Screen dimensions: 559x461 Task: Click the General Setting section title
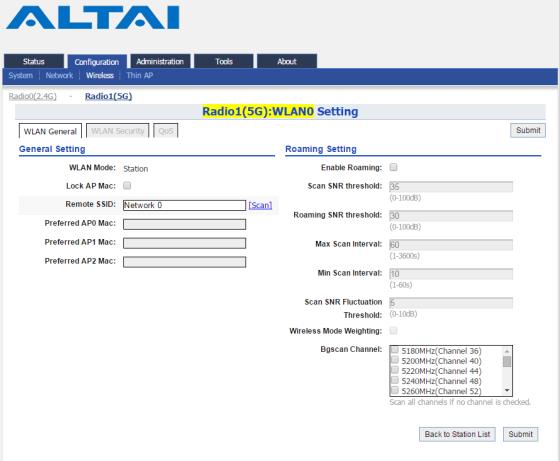tap(52, 149)
